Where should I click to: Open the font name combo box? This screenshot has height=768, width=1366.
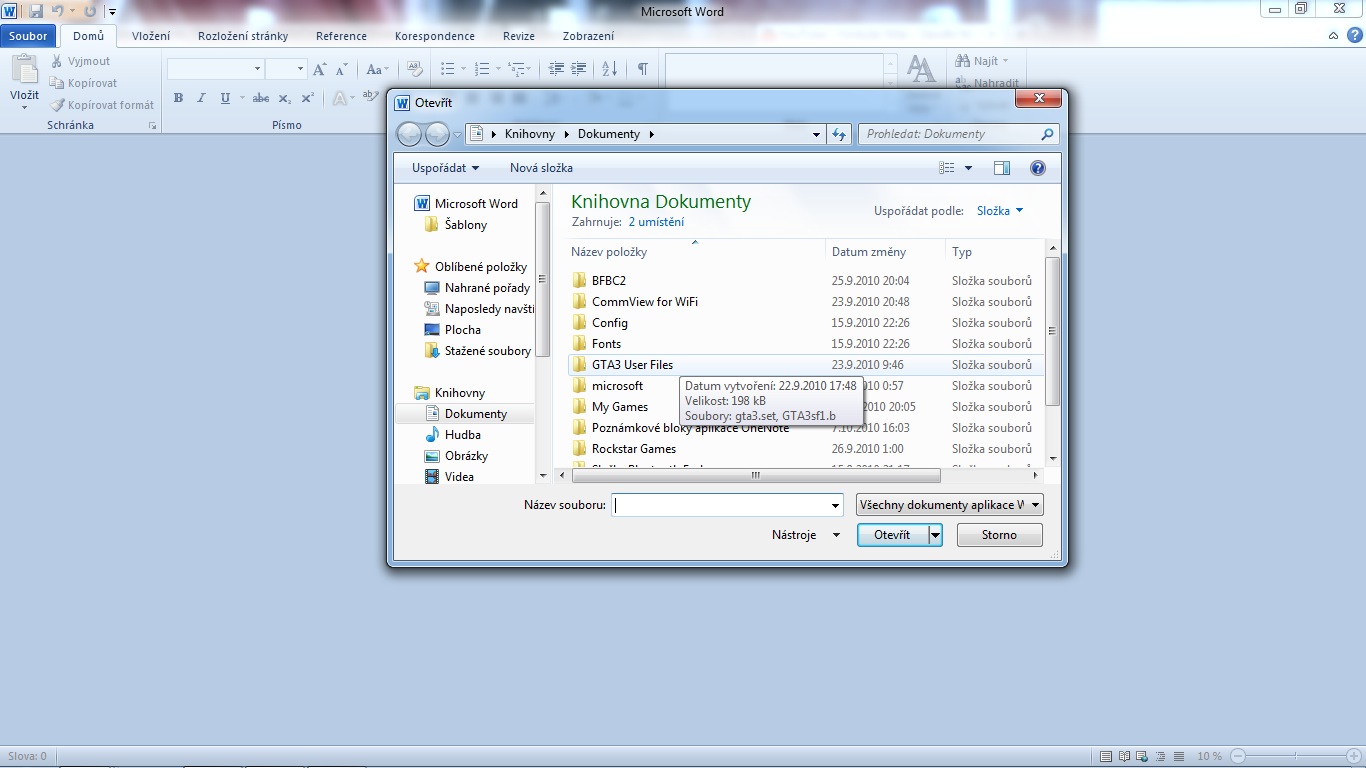click(215, 69)
